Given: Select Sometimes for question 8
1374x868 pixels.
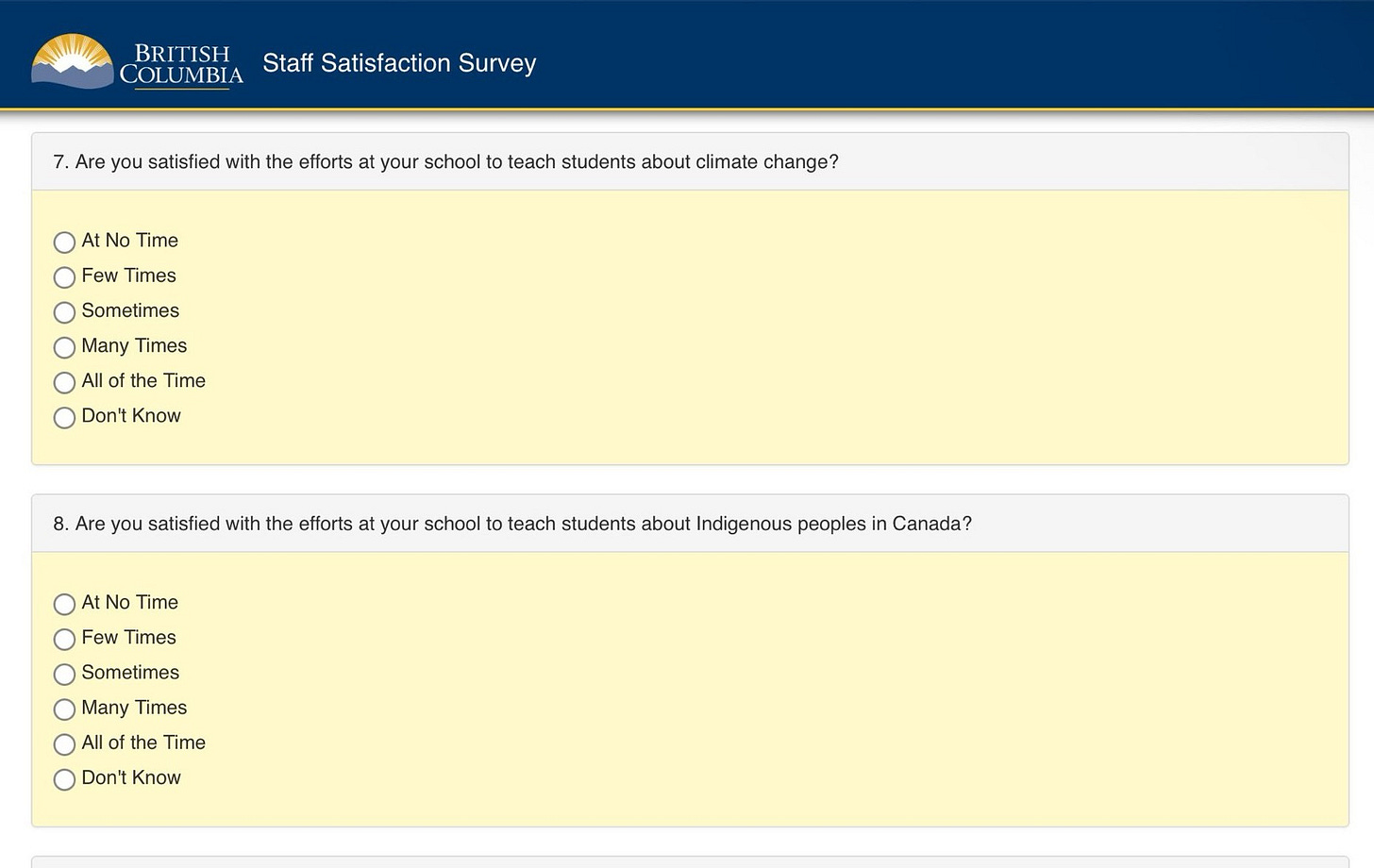Looking at the screenshot, I should click(x=64, y=674).
